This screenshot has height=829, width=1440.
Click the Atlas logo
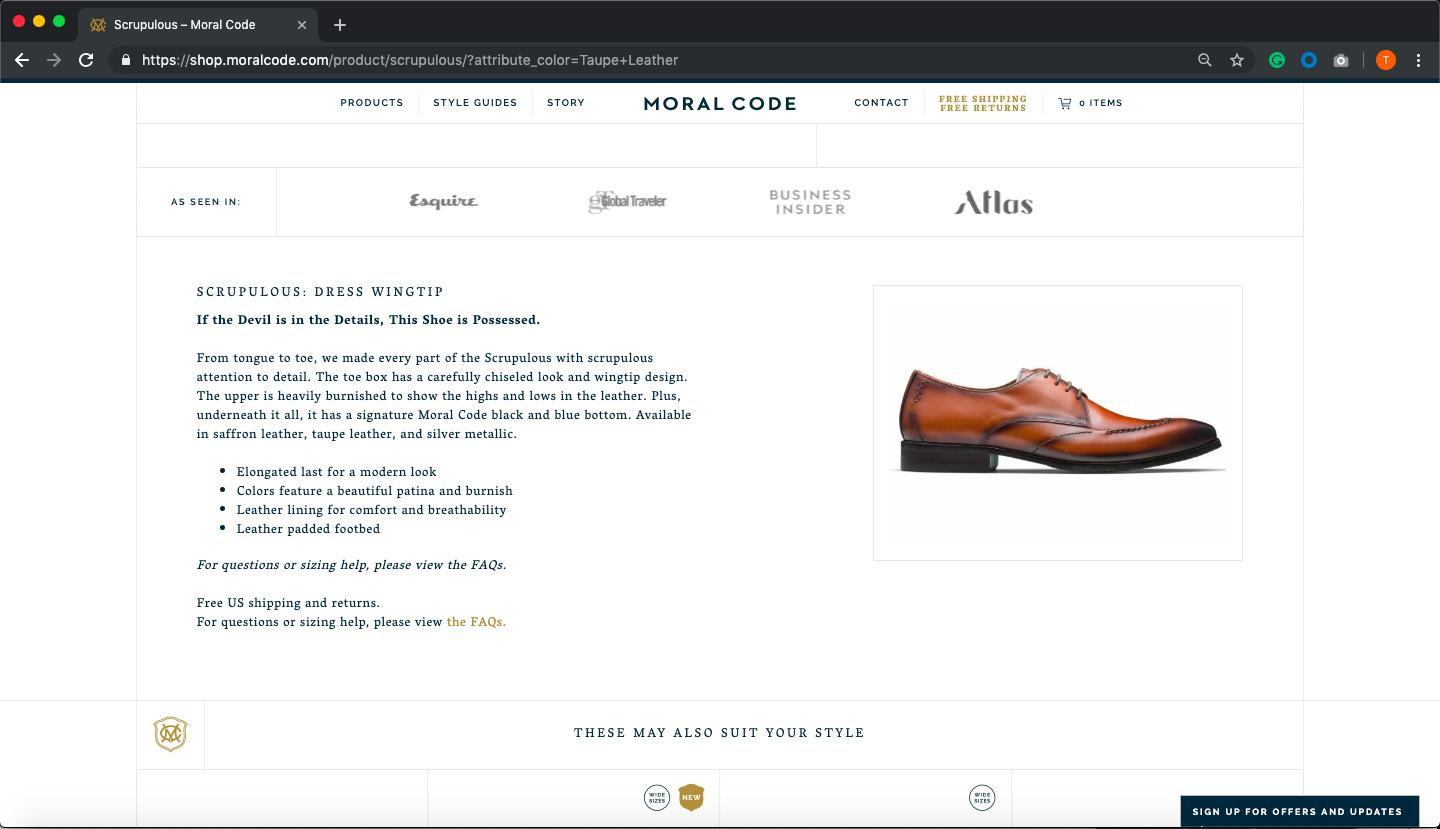pyautogui.click(x=994, y=203)
